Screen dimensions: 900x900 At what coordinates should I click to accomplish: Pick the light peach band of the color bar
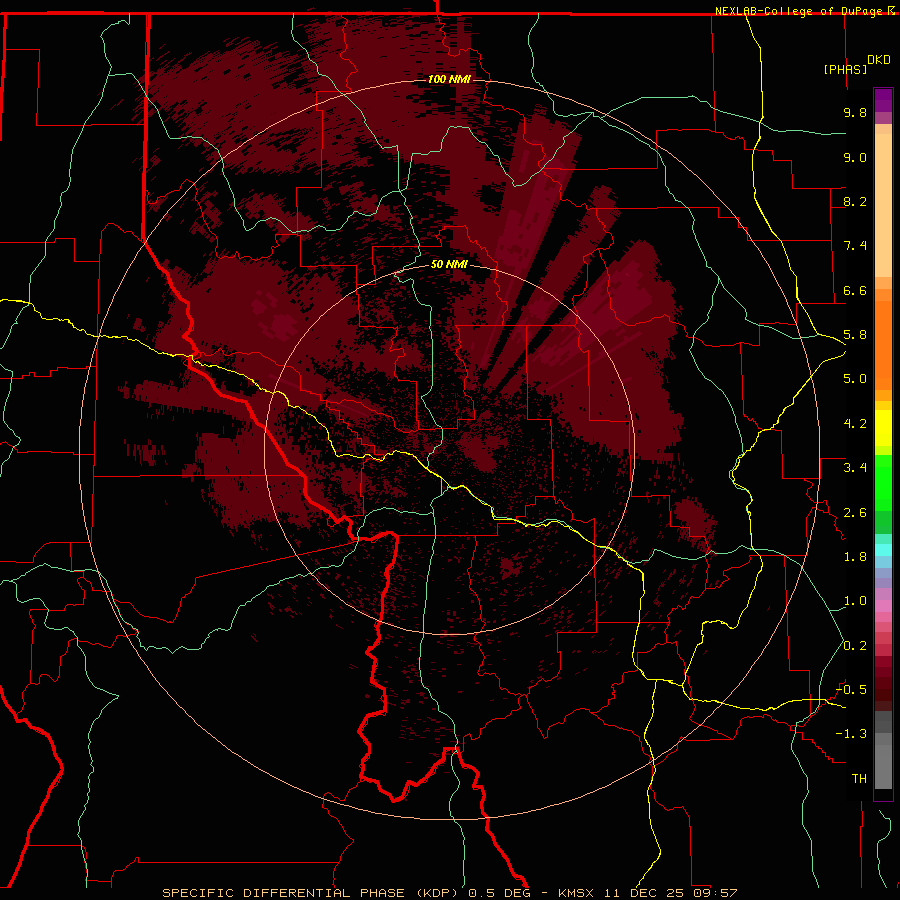[883, 207]
